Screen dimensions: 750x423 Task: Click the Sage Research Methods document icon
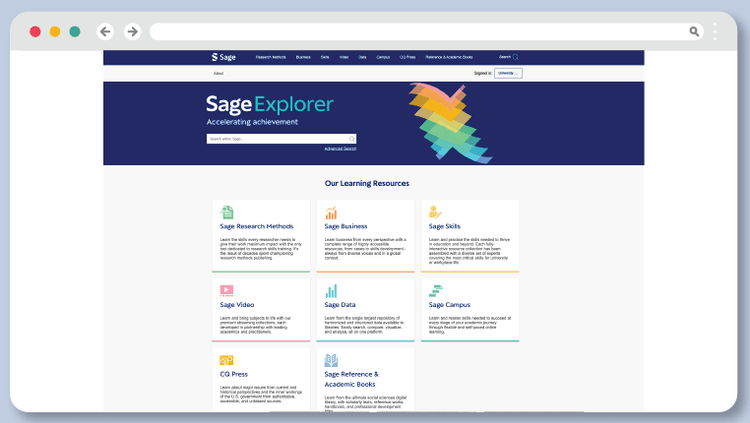point(227,212)
